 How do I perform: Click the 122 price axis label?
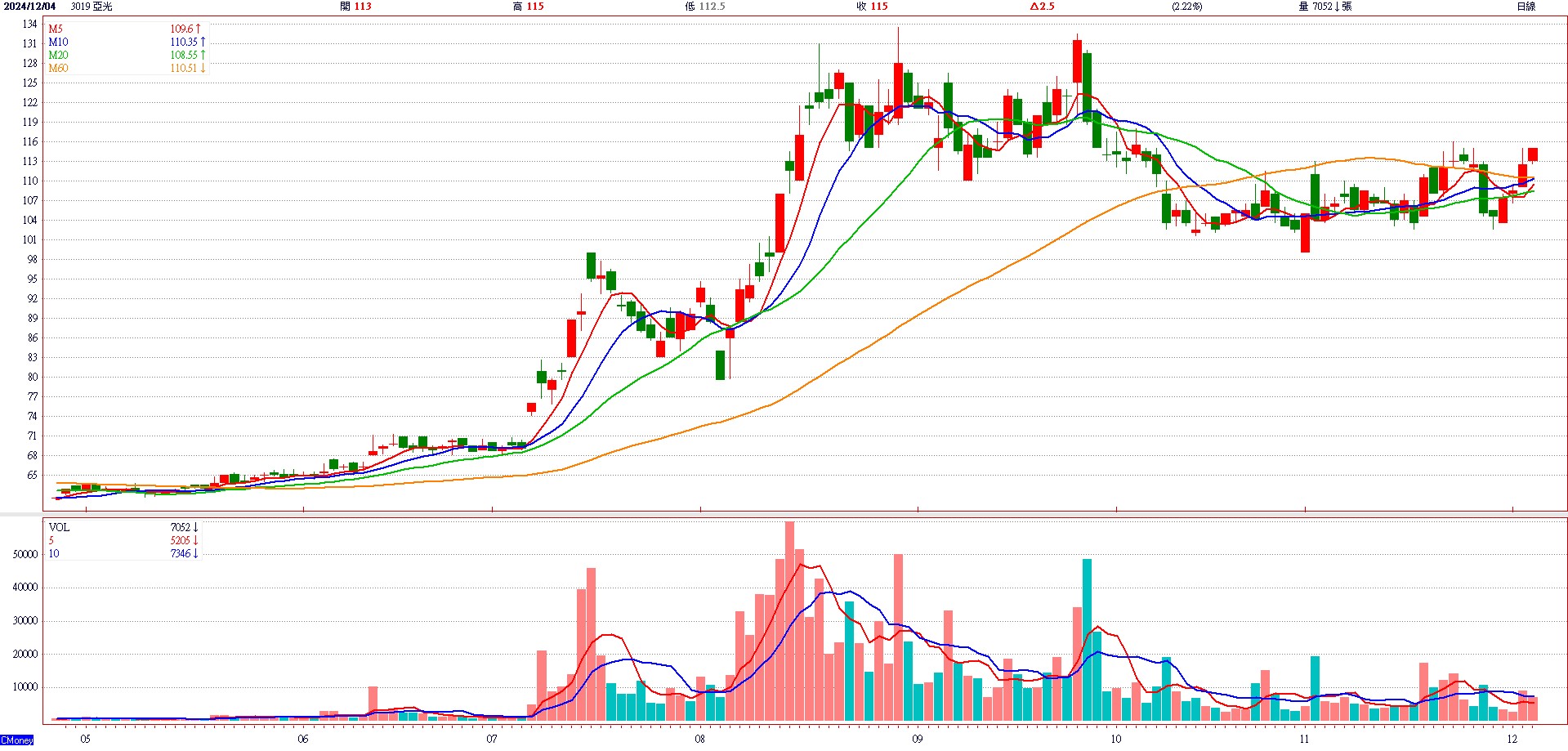point(29,102)
